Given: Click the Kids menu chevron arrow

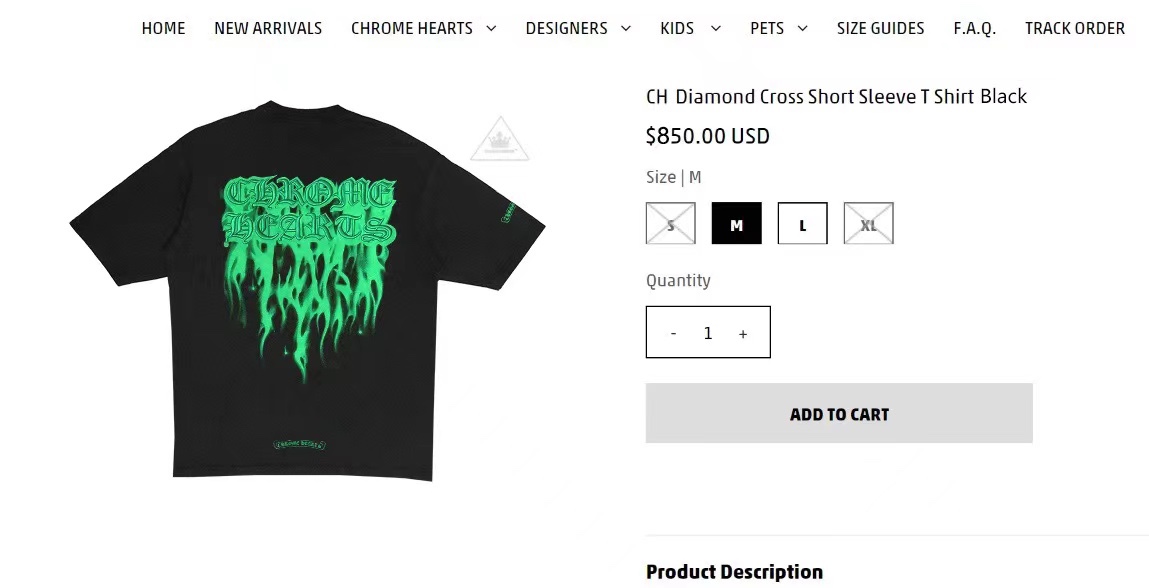Looking at the screenshot, I should tap(716, 29).
